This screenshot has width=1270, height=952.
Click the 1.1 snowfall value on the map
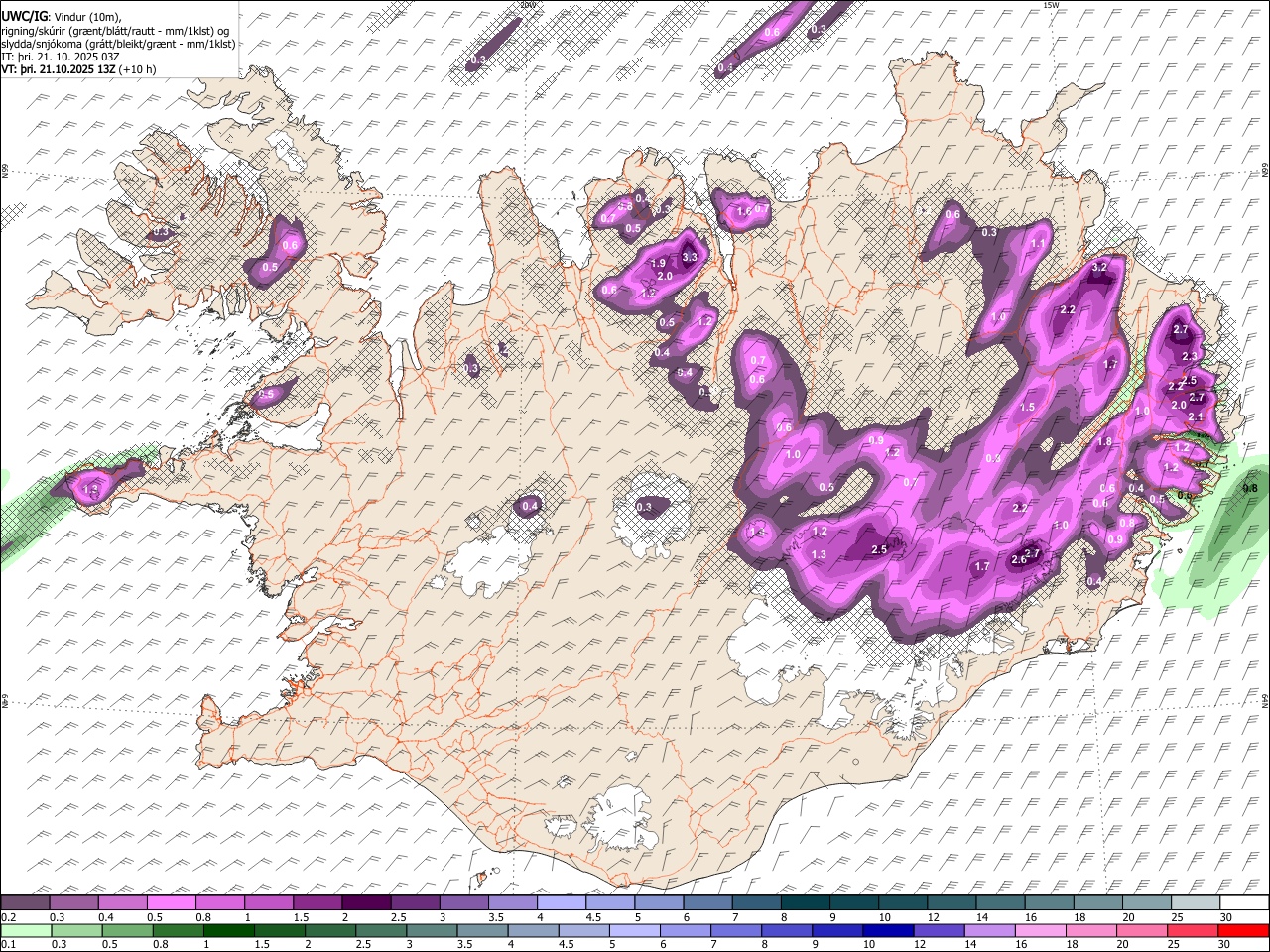click(1039, 243)
